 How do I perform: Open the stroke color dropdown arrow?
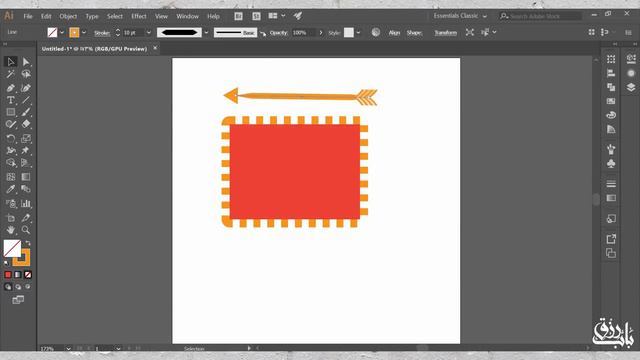click(84, 33)
